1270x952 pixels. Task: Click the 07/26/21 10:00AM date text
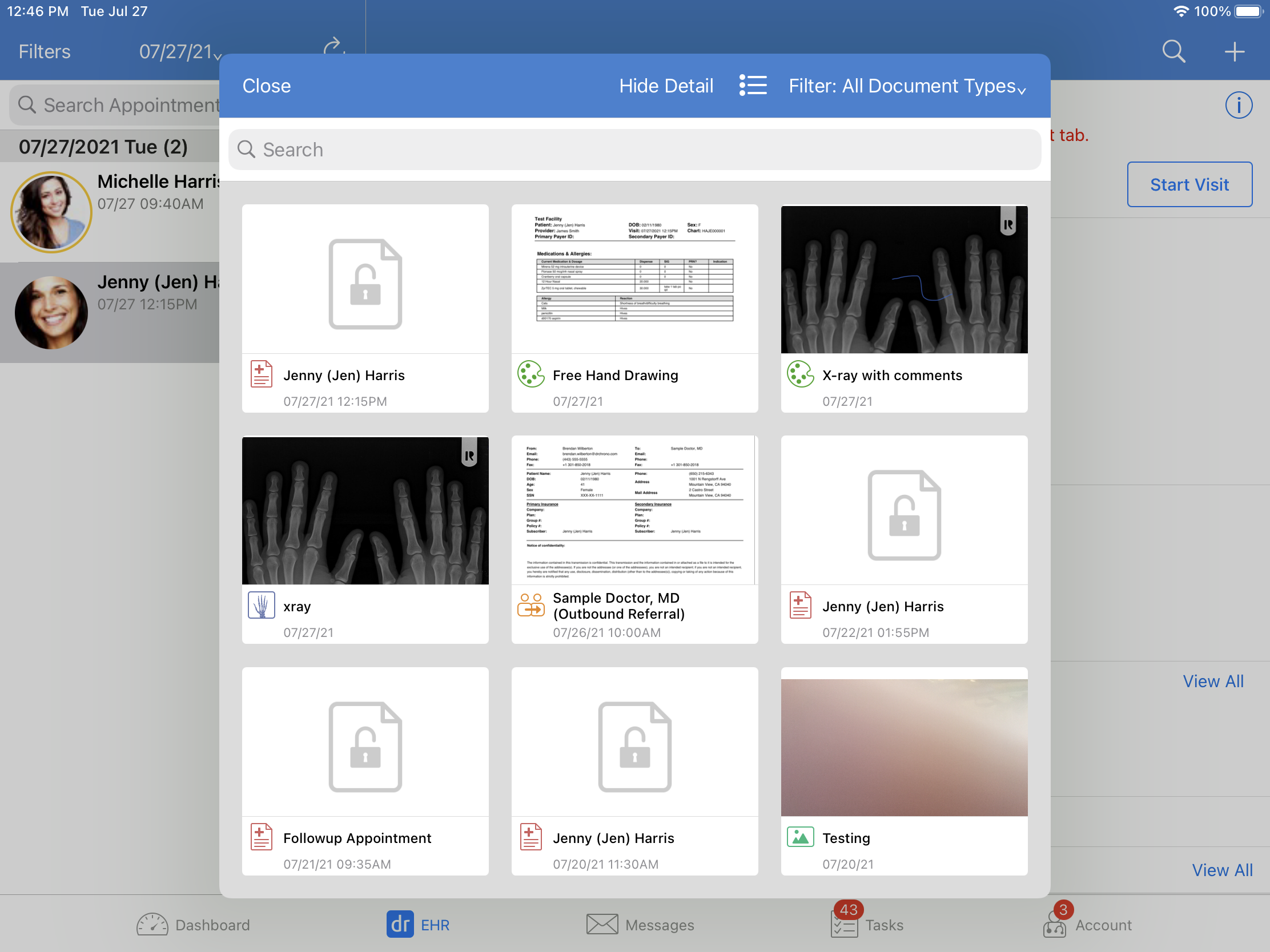[607, 632]
